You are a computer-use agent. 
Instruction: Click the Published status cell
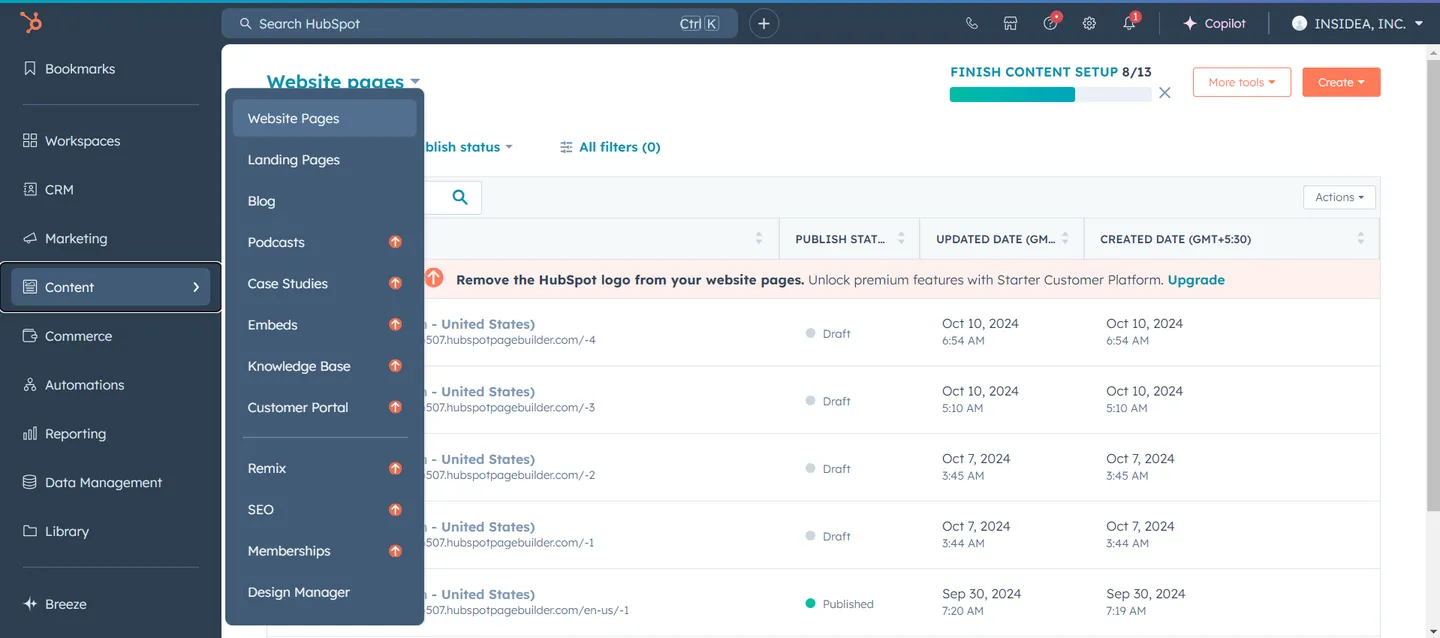pyautogui.click(x=840, y=604)
